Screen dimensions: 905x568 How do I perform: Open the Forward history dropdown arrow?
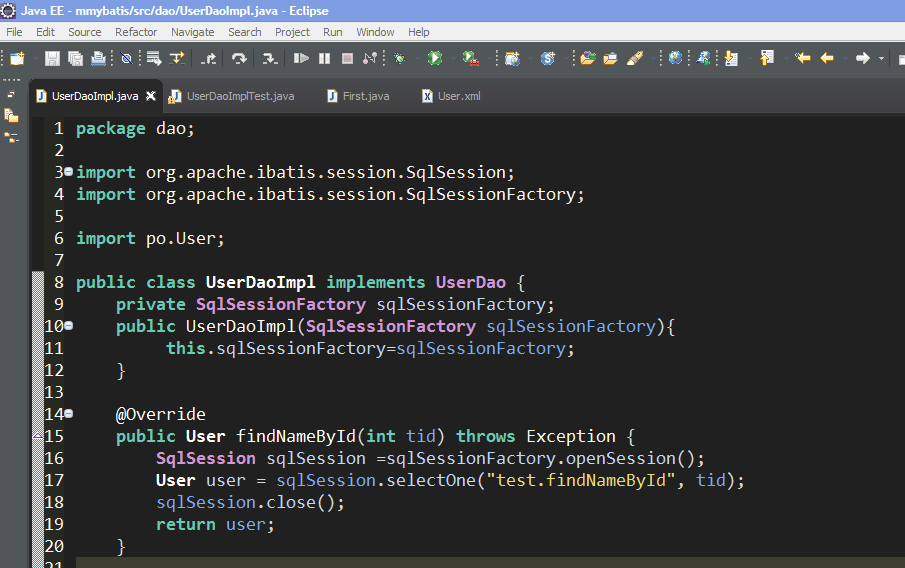(881, 58)
